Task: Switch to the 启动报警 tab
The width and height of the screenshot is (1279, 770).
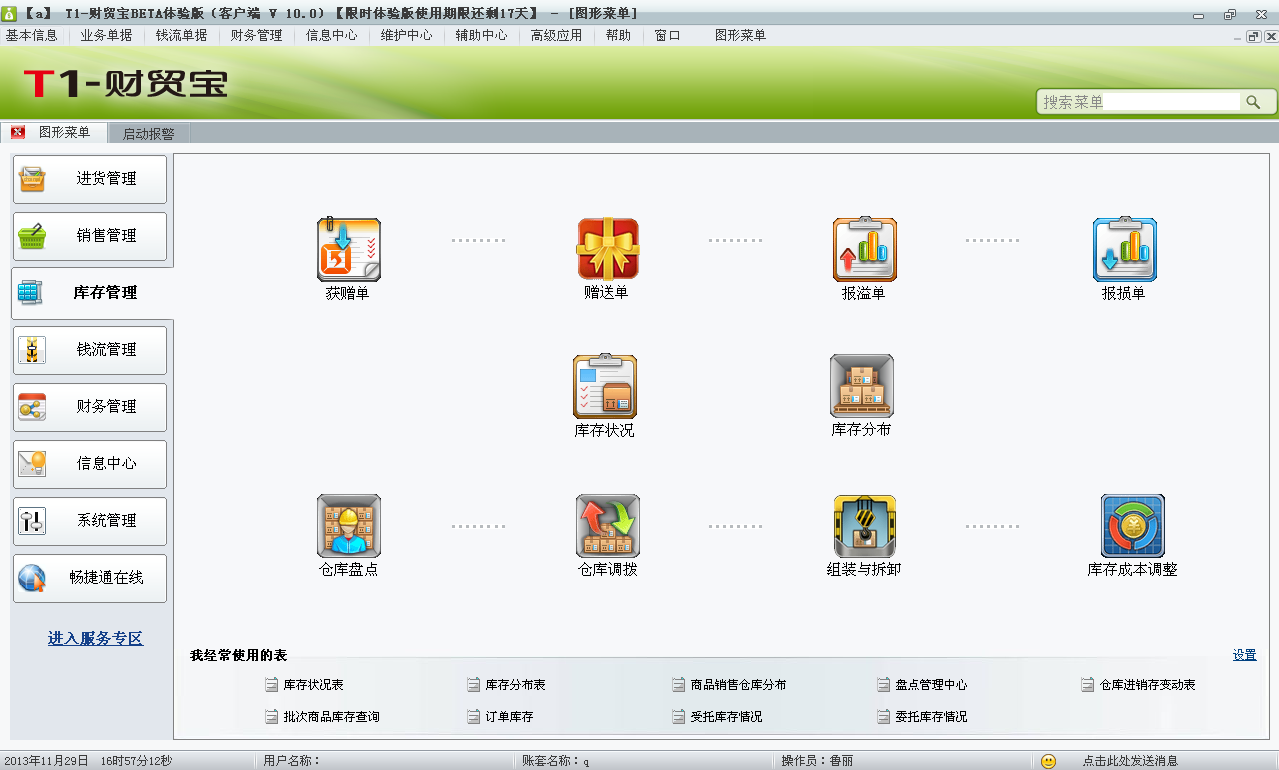Action: [148, 133]
